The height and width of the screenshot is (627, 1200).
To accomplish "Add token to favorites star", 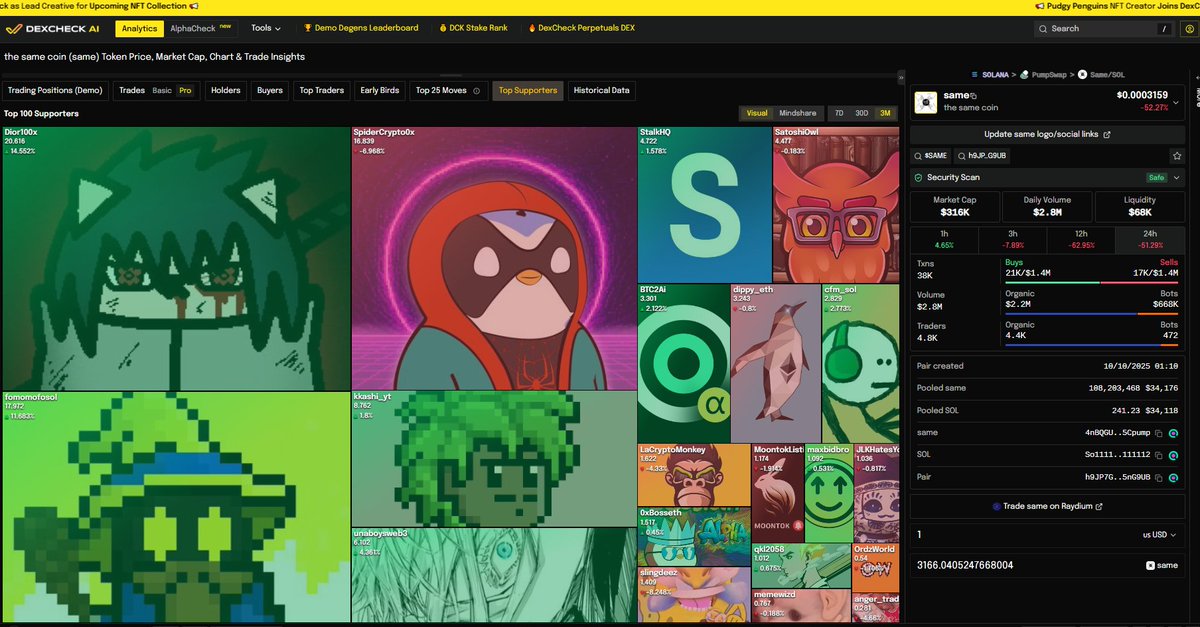I will coord(1177,156).
